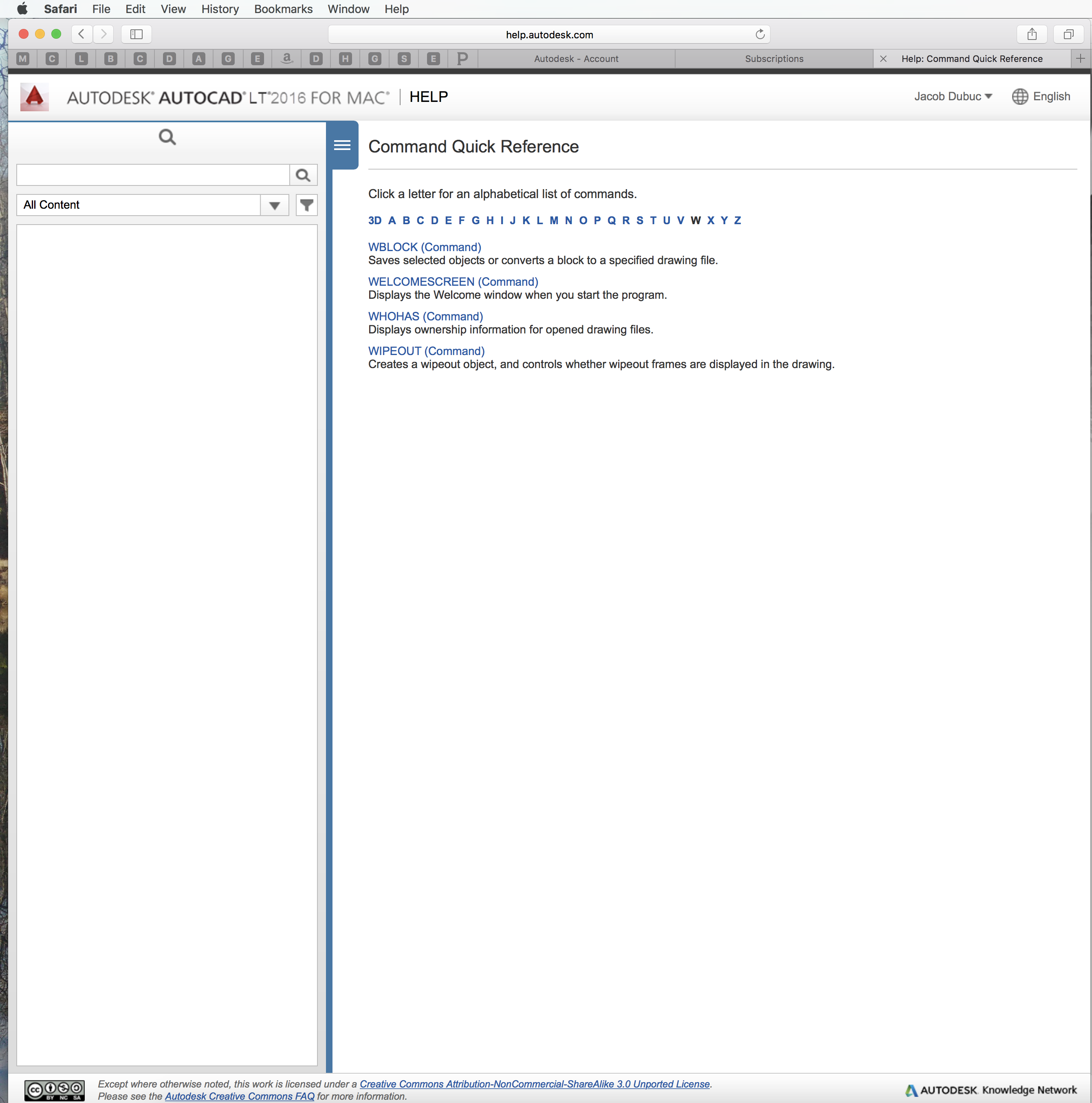The height and width of the screenshot is (1103, 1092).
Task: Expand the All Content dropdown
Action: click(x=275, y=205)
